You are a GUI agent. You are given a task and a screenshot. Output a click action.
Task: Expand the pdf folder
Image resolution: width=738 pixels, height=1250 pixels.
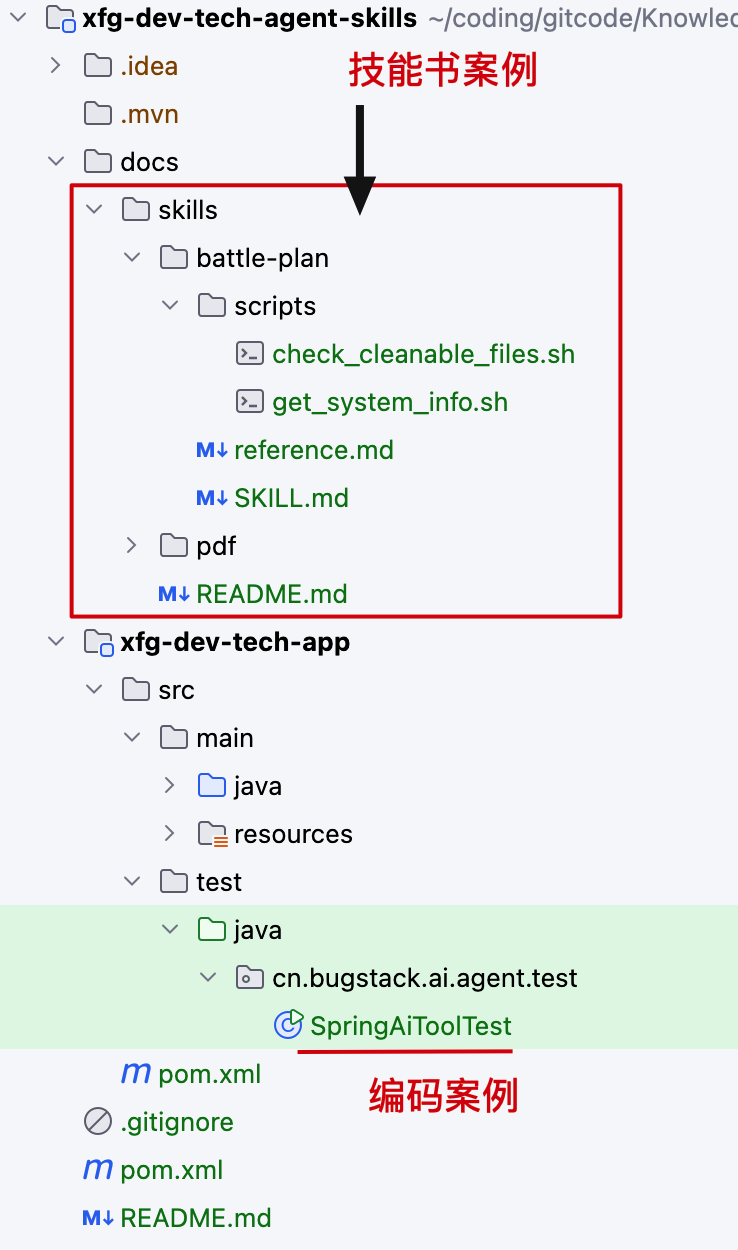click(x=130, y=545)
